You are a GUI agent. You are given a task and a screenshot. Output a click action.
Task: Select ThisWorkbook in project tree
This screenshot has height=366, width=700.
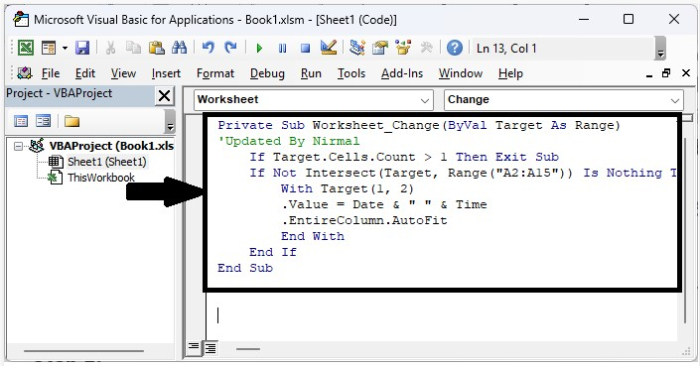pyautogui.click(x=101, y=178)
